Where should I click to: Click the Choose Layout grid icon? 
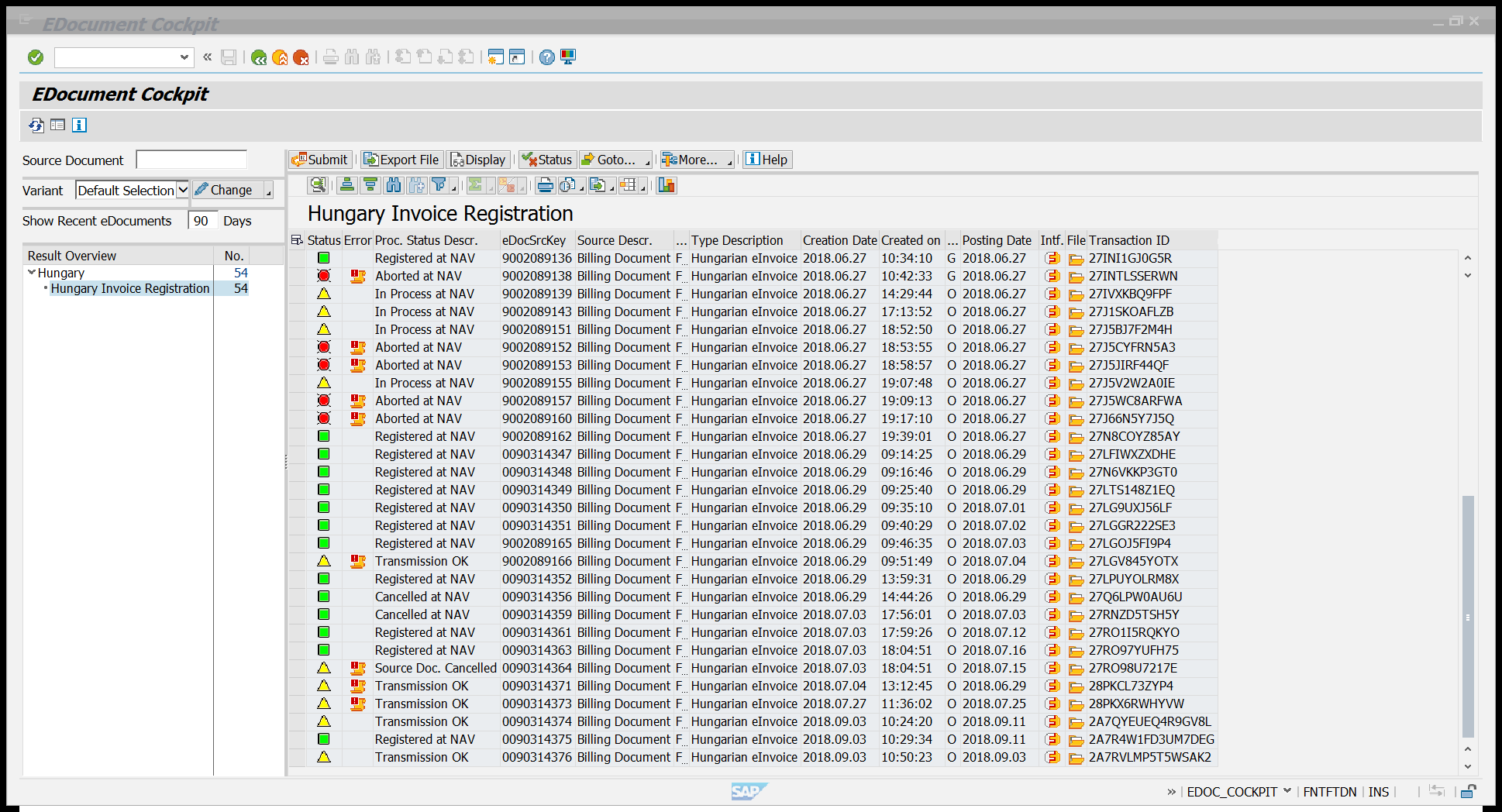pos(628,185)
